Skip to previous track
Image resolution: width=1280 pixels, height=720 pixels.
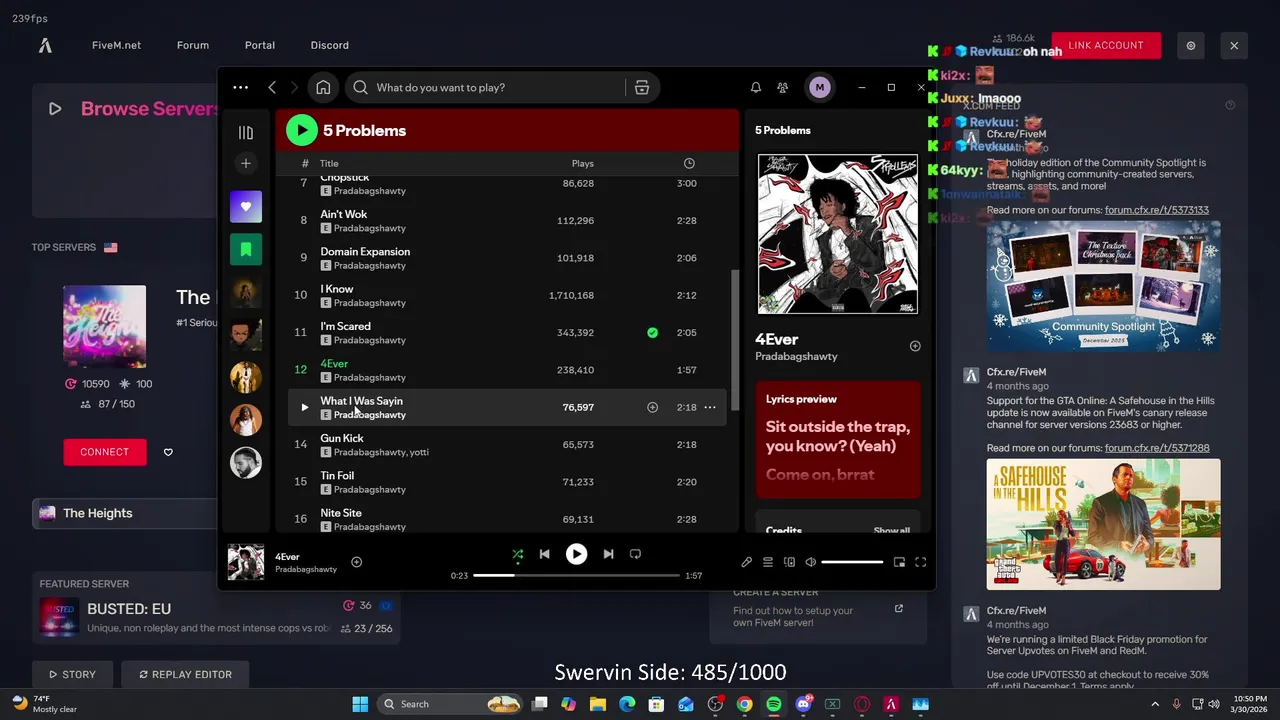544,554
